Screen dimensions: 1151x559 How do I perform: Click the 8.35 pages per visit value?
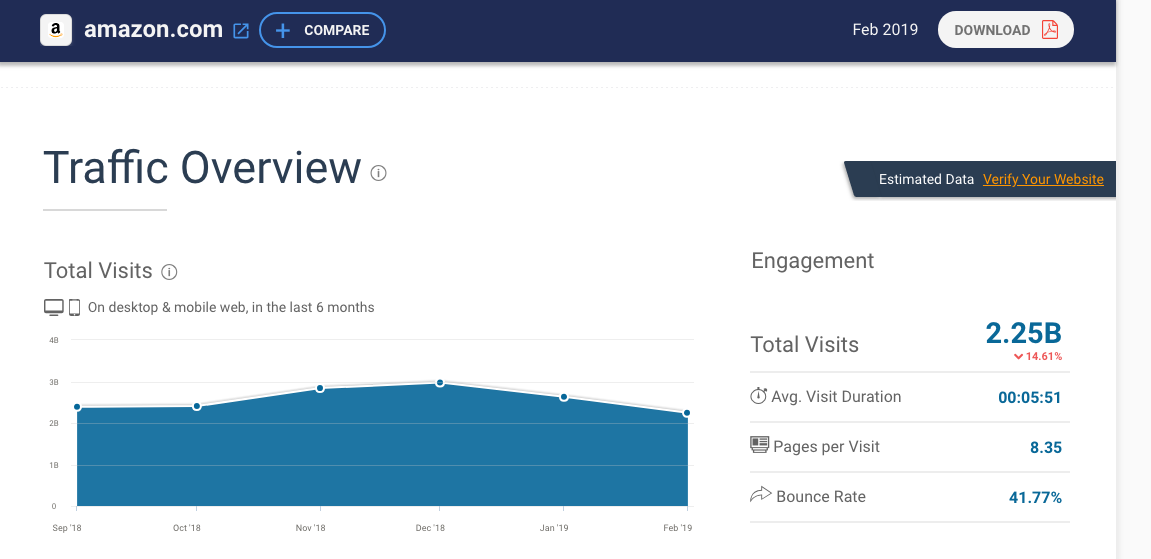coord(1046,447)
